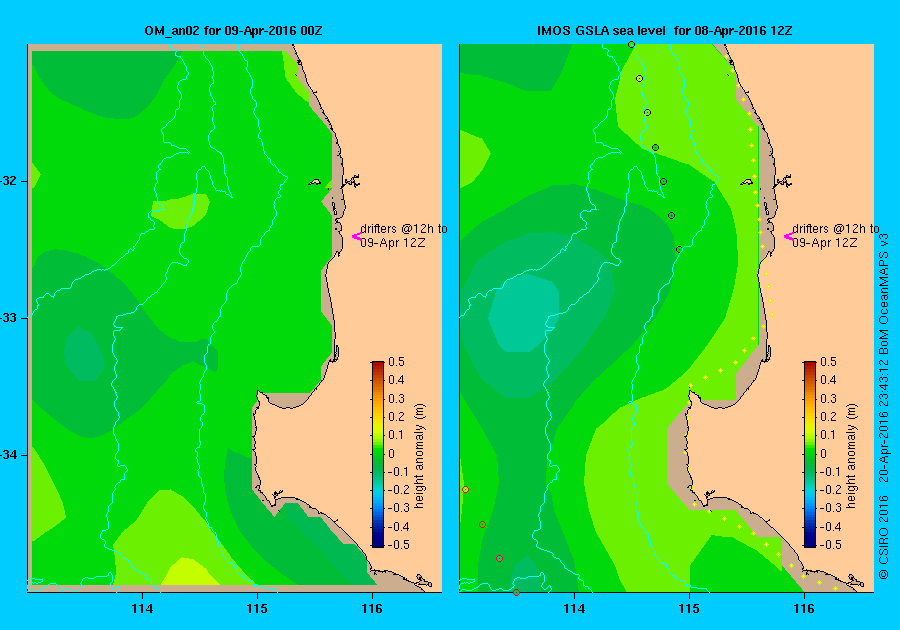Click the '-0.5' tick on OM_an02 colorbar

coord(399,545)
